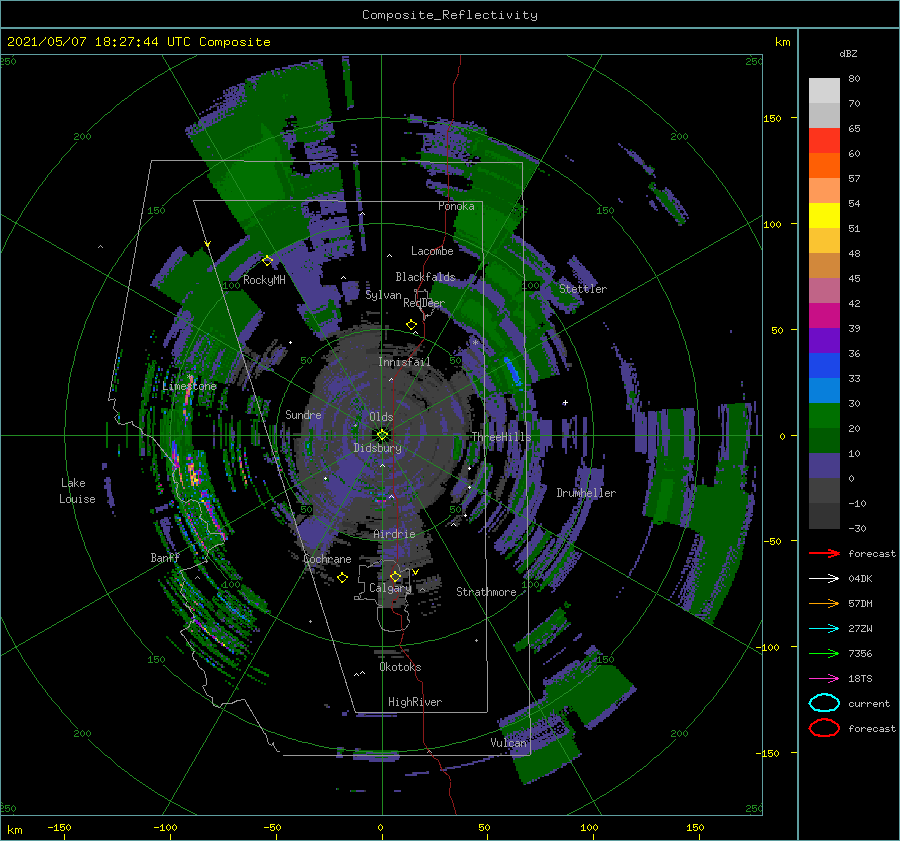900x841 pixels.
Task: Click the Composite_Reflectivity title
Action: (450, 15)
